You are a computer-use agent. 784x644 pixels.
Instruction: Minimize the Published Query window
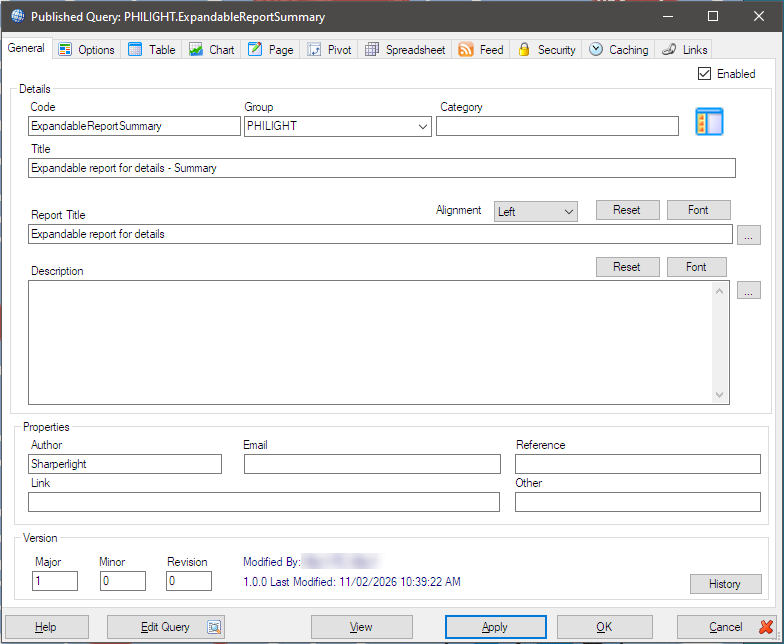(668, 16)
